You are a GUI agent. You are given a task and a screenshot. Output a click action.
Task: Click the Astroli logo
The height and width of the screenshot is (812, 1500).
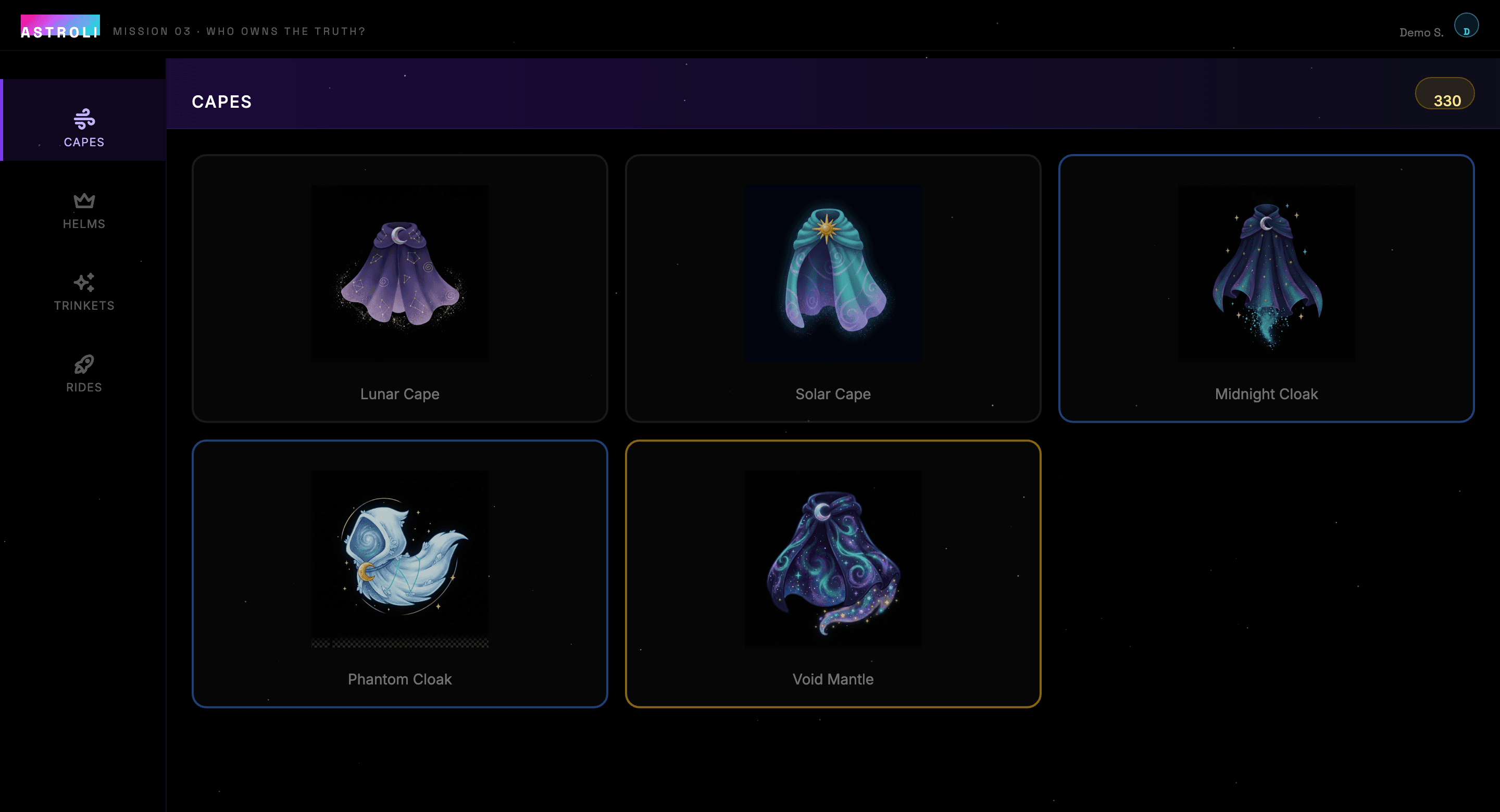click(60, 27)
